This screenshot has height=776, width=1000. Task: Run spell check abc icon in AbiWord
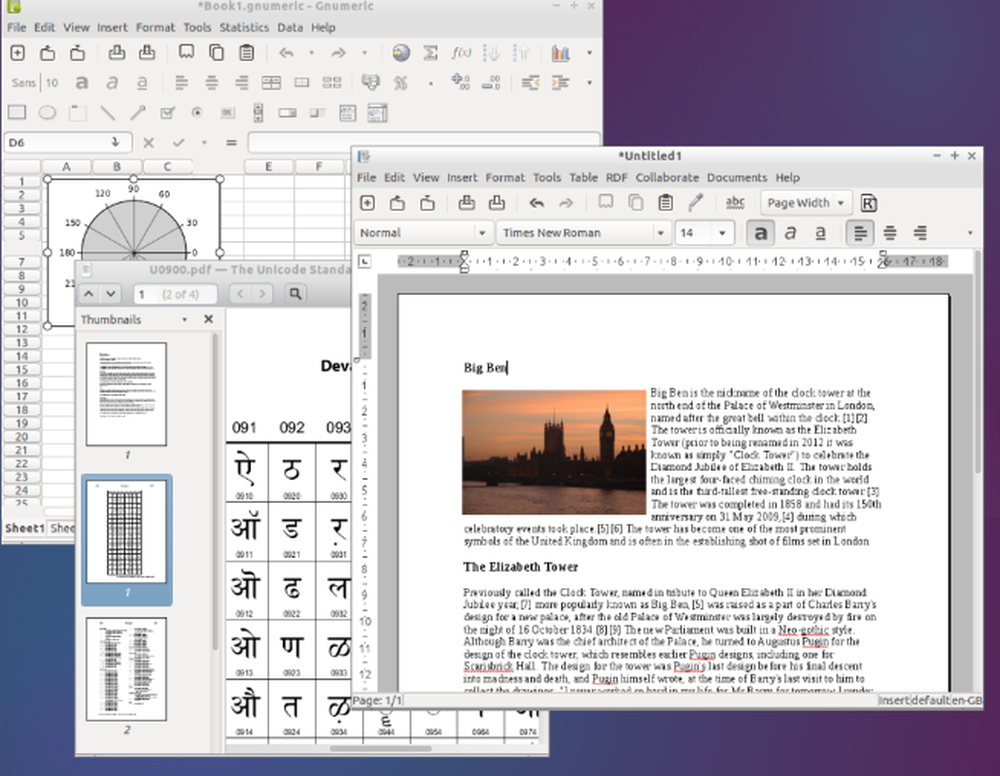735,203
